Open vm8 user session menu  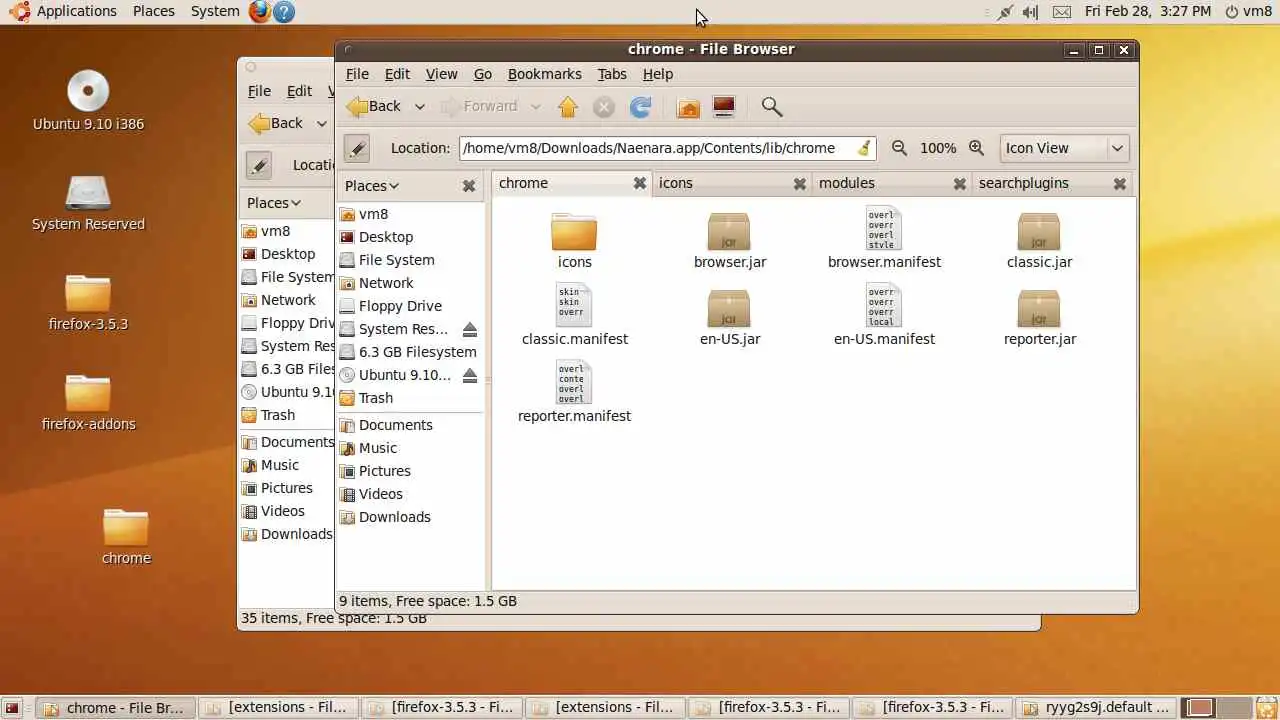(x=1248, y=12)
